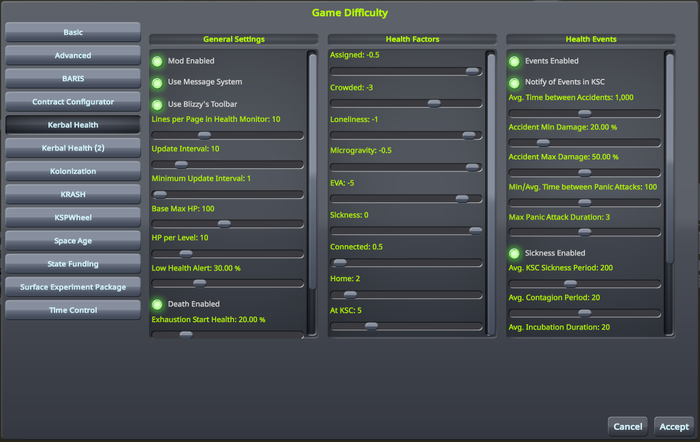Switch to the Time Control tab
The width and height of the screenshot is (700, 442).
[x=73, y=310]
